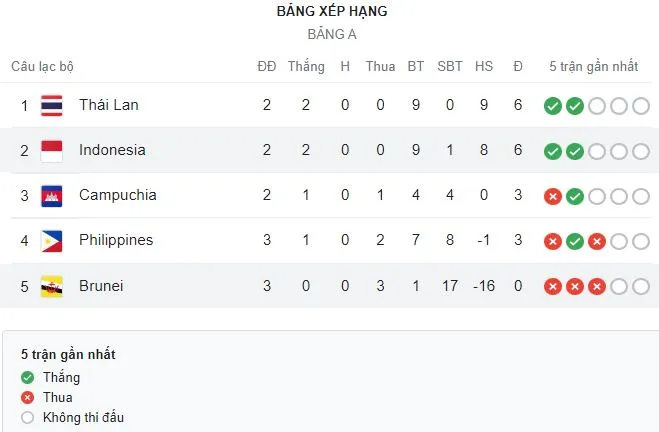Viewport: 659px width, 432px height.
Task: Open the Philippines team page
Action: [116, 240]
